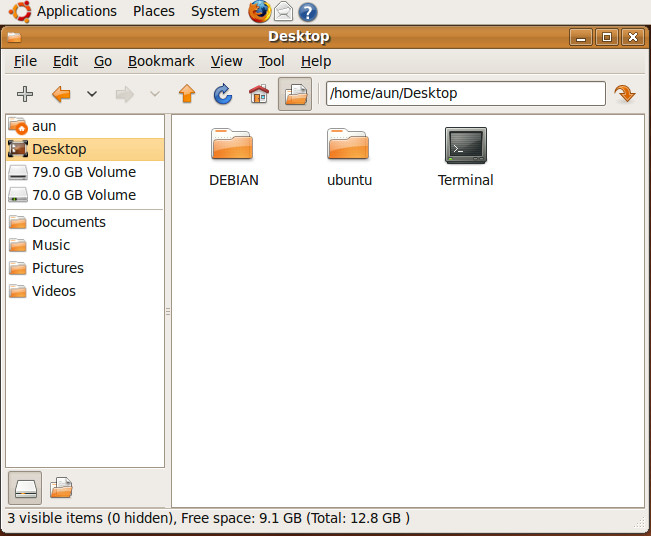Reload the current folder
The image size is (651, 536).
[x=223, y=94]
